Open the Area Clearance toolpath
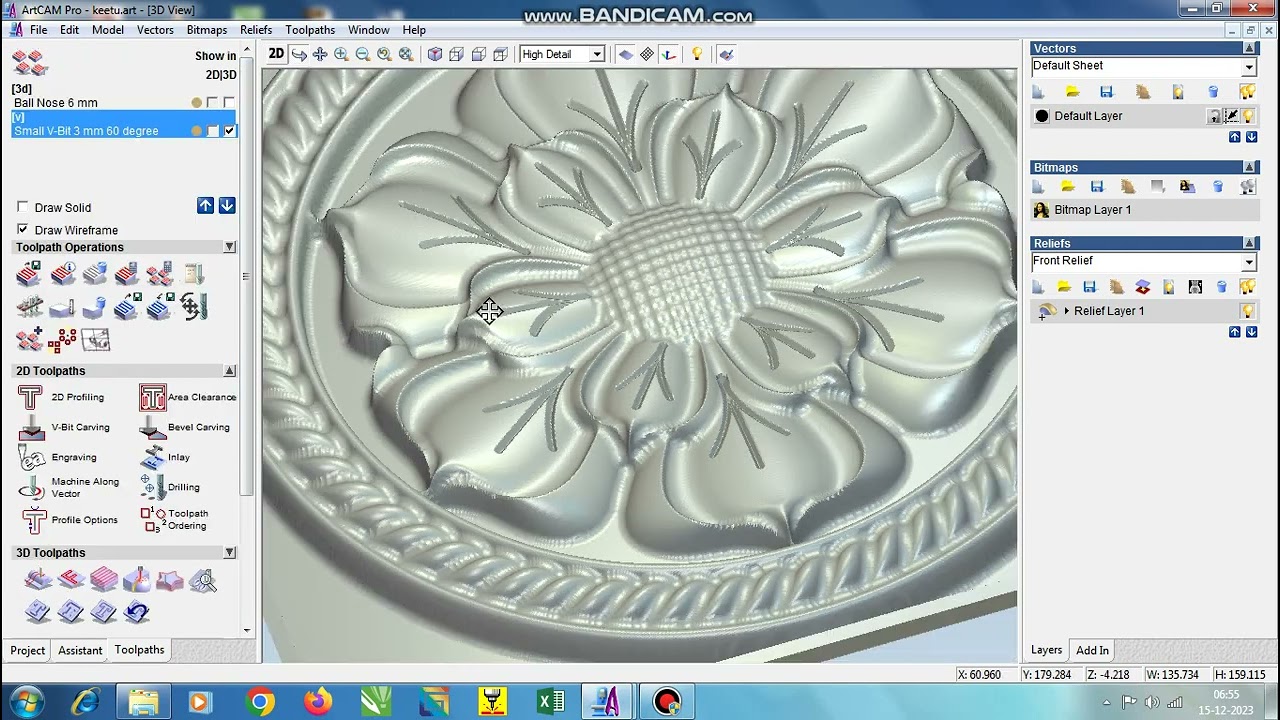The width and height of the screenshot is (1280, 720). [188, 397]
